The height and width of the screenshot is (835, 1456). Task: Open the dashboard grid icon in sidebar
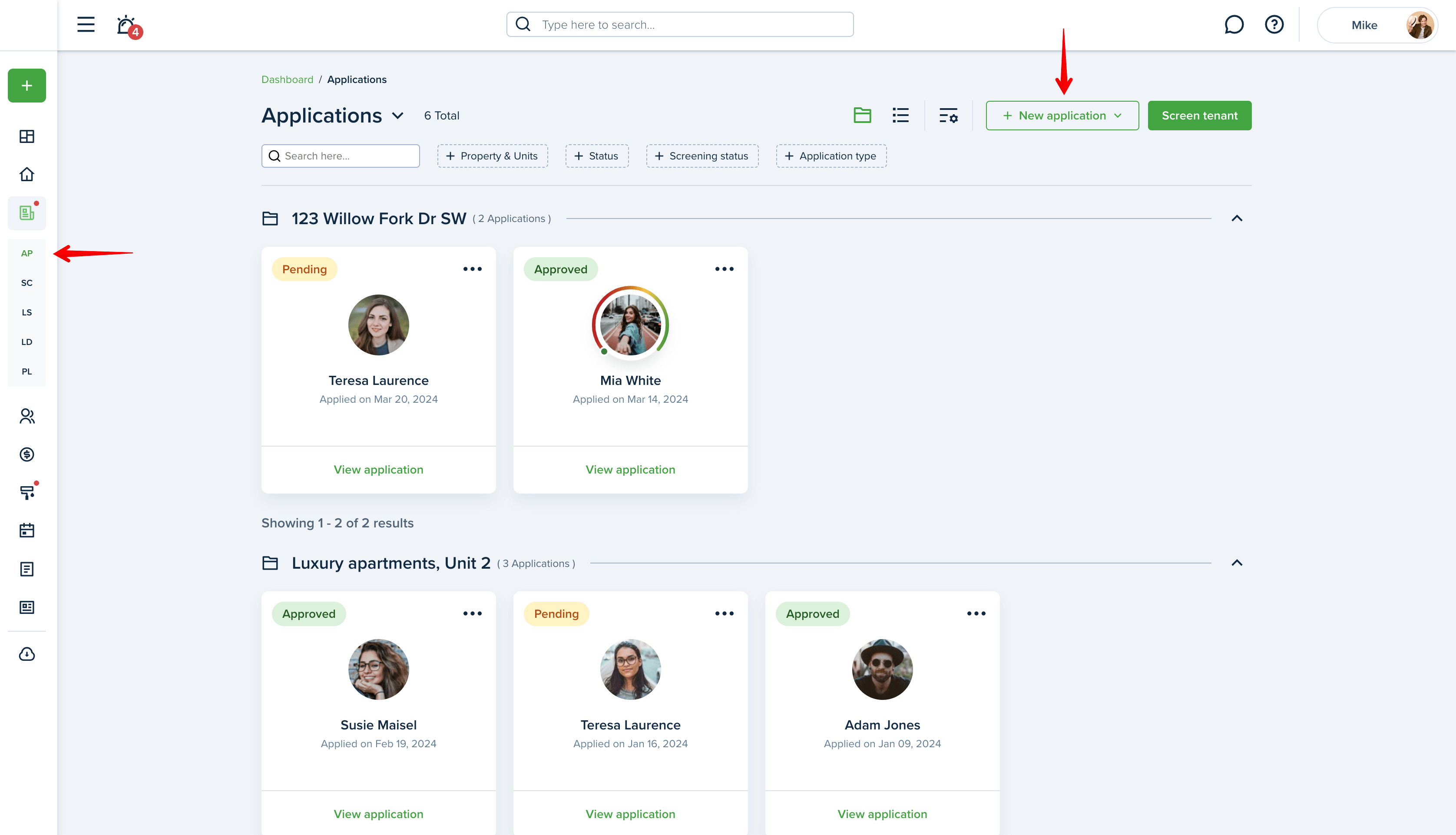click(27, 136)
